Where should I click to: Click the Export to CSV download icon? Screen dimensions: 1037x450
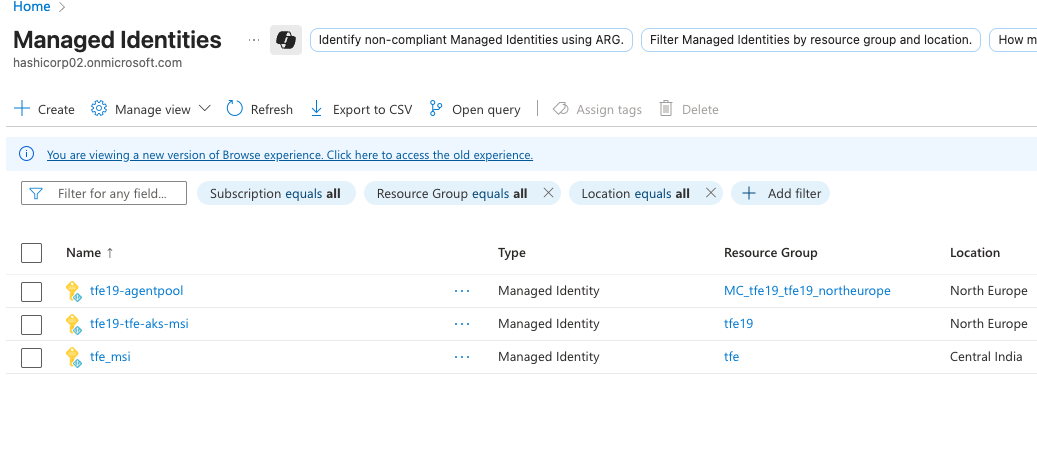point(317,109)
